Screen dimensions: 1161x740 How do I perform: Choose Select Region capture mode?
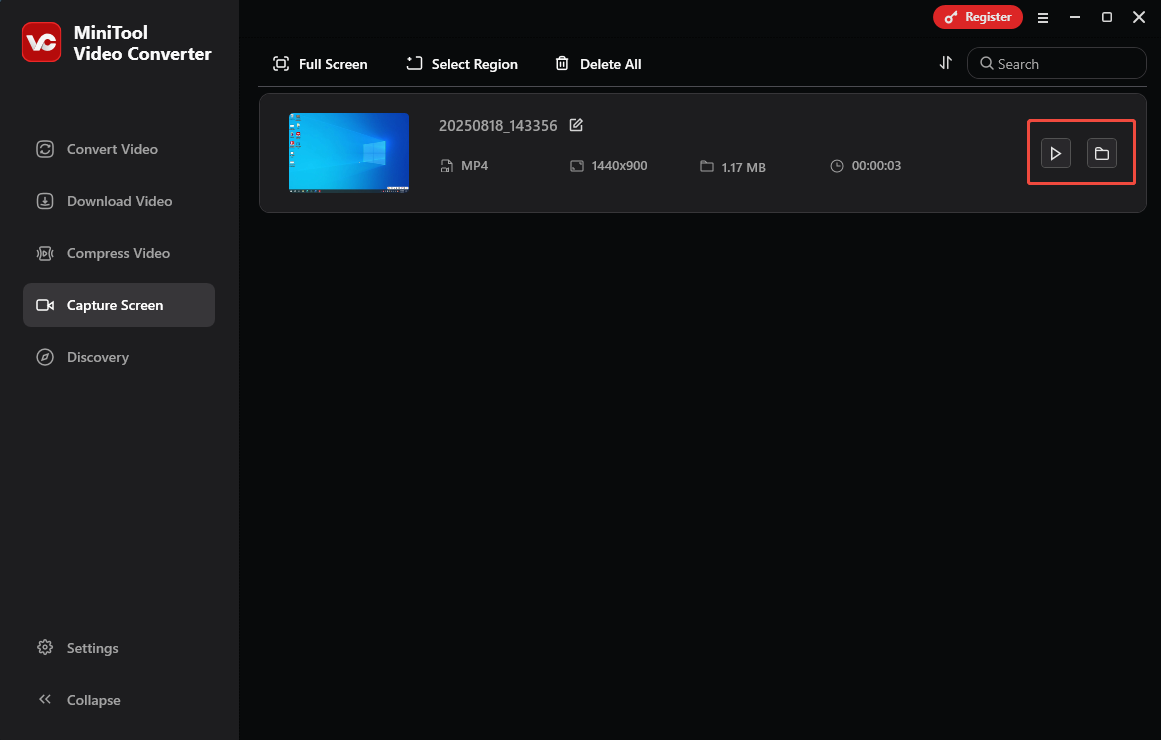click(461, 63)
